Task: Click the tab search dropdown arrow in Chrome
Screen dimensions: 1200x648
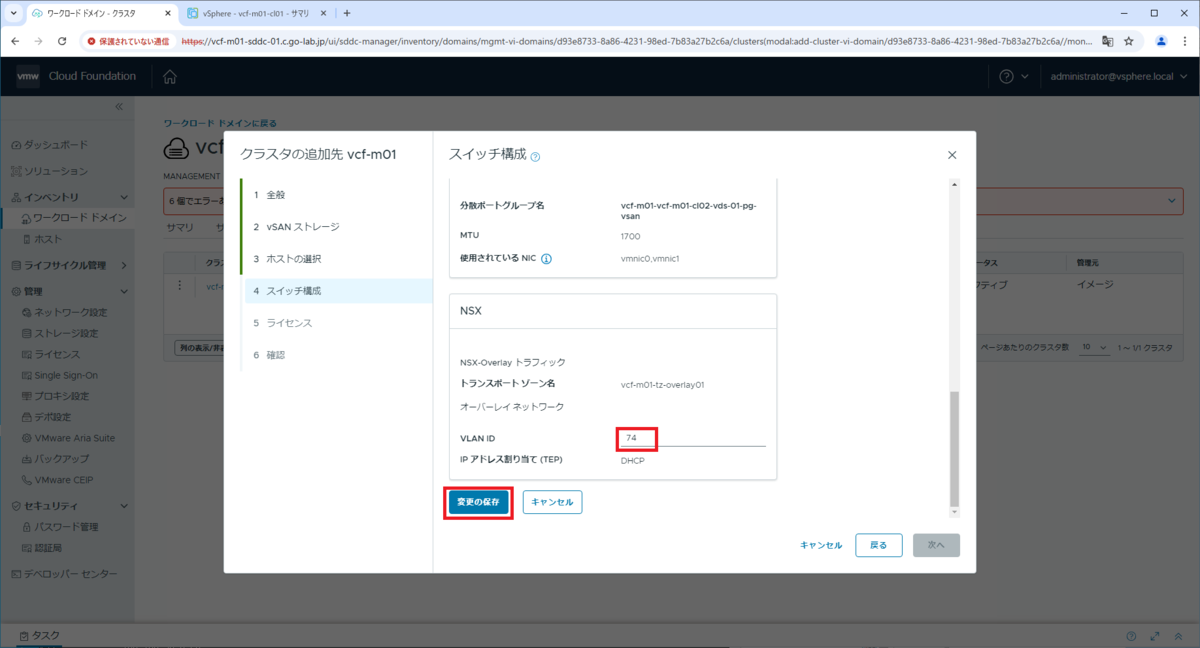Action: pyautogui.click(x=13, y=13)
